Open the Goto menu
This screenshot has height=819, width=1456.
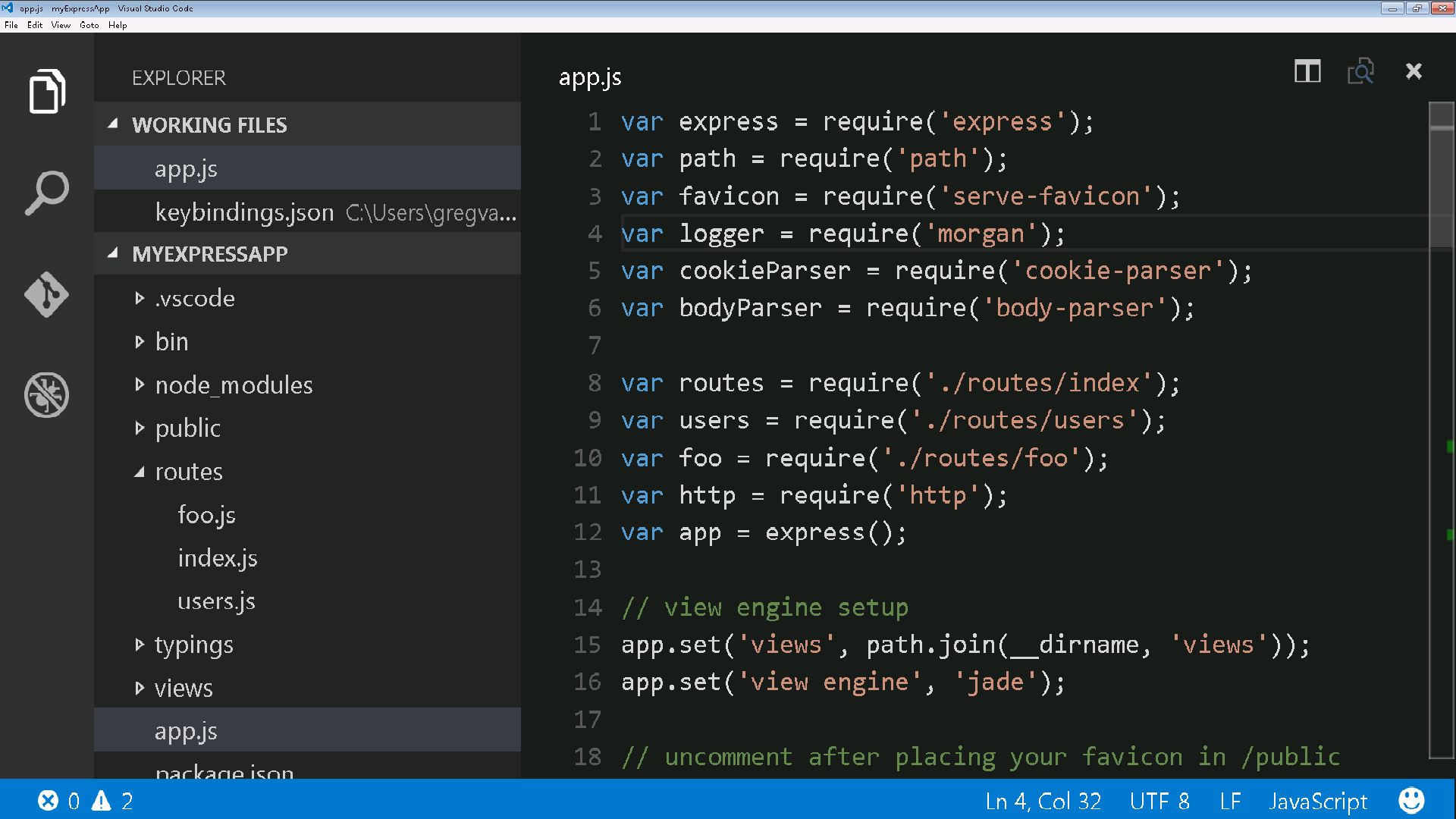click(89, 25)
